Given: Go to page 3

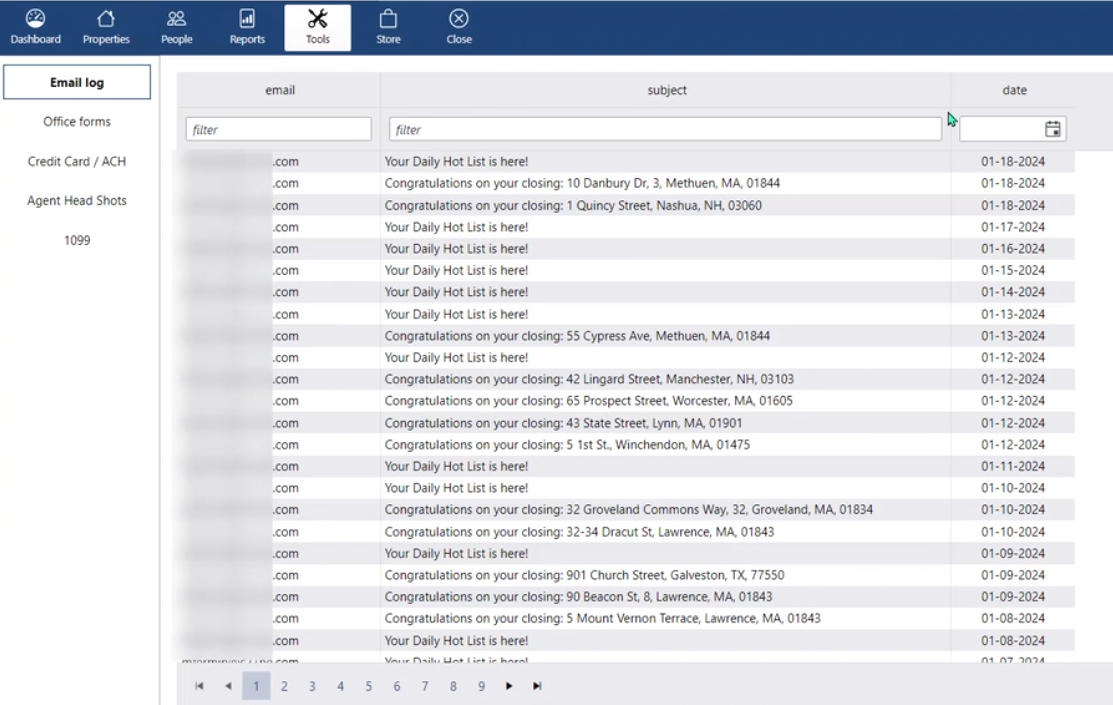Looking at the screenshot, I should (312, 686).
